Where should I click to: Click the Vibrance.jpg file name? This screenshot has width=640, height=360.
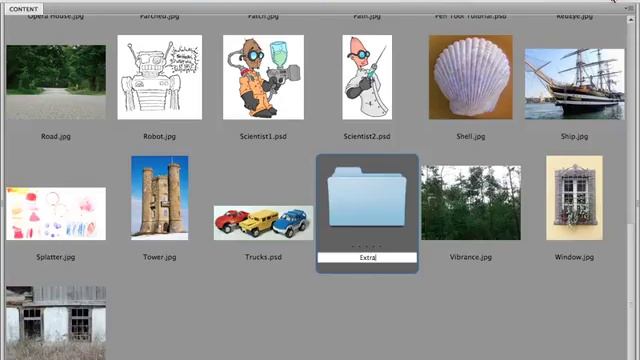pos(471,257)
